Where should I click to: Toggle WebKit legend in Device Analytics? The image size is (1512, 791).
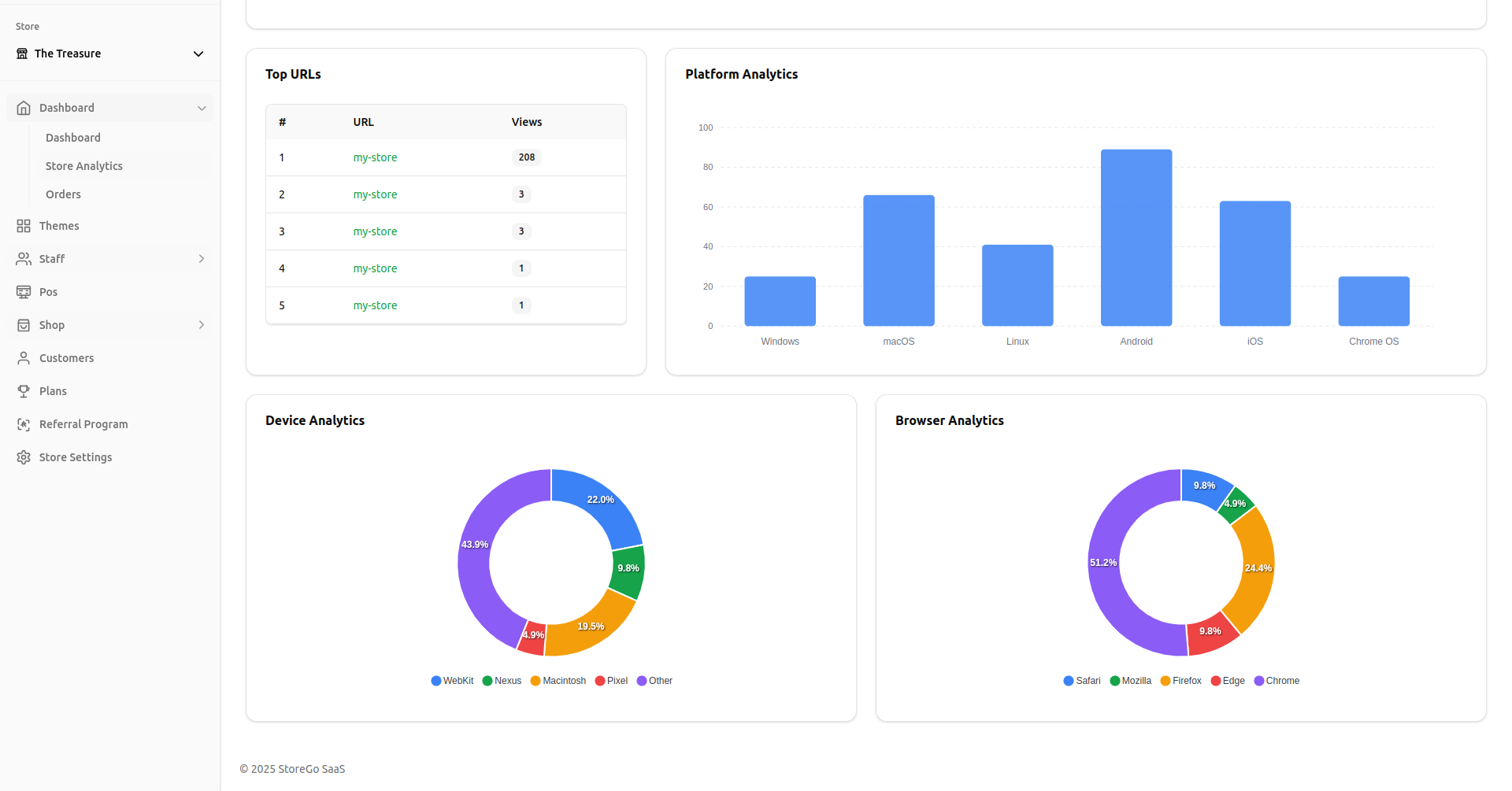pos(452,681)
